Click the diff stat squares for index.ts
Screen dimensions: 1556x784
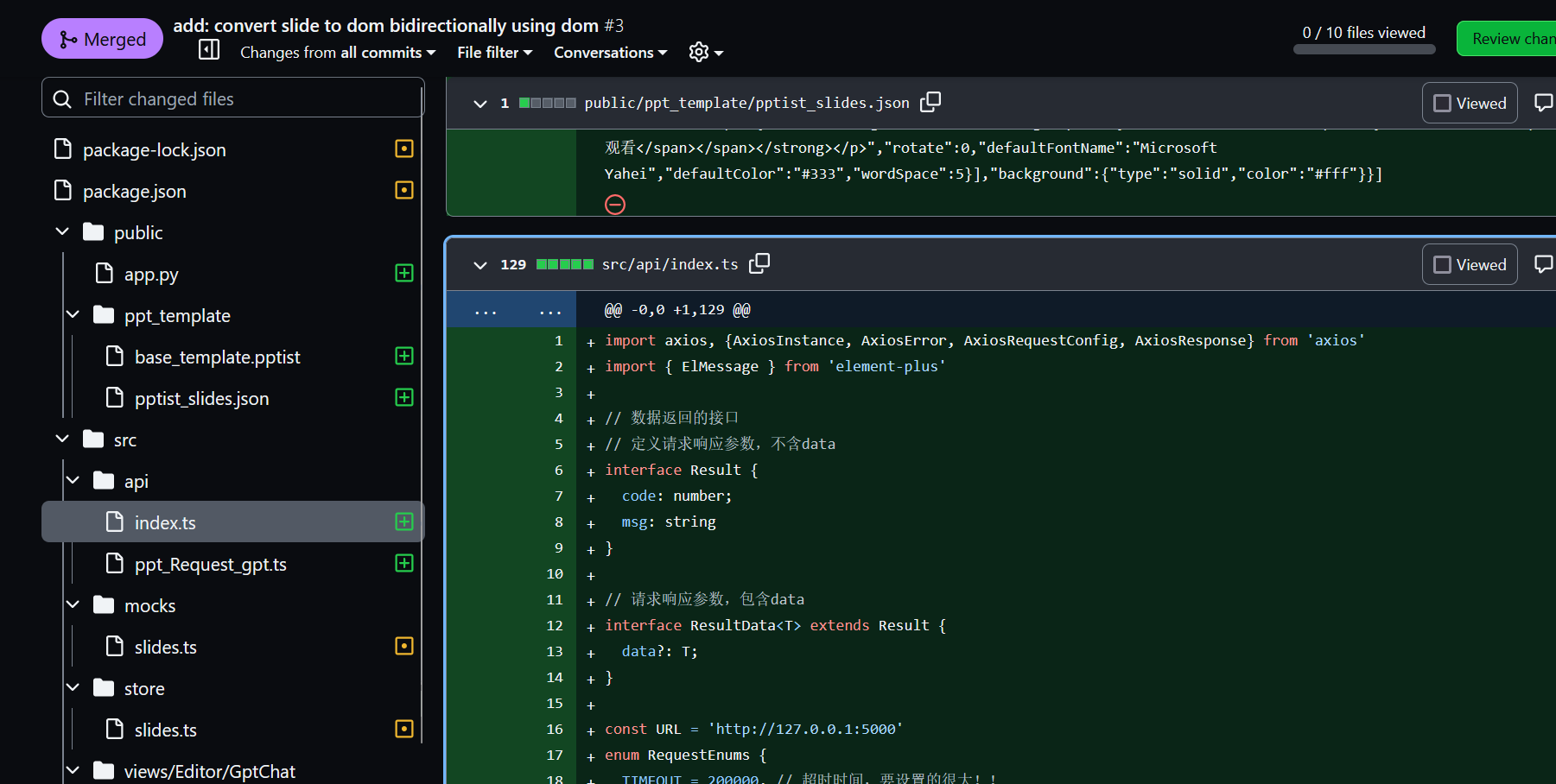(565, 264)
